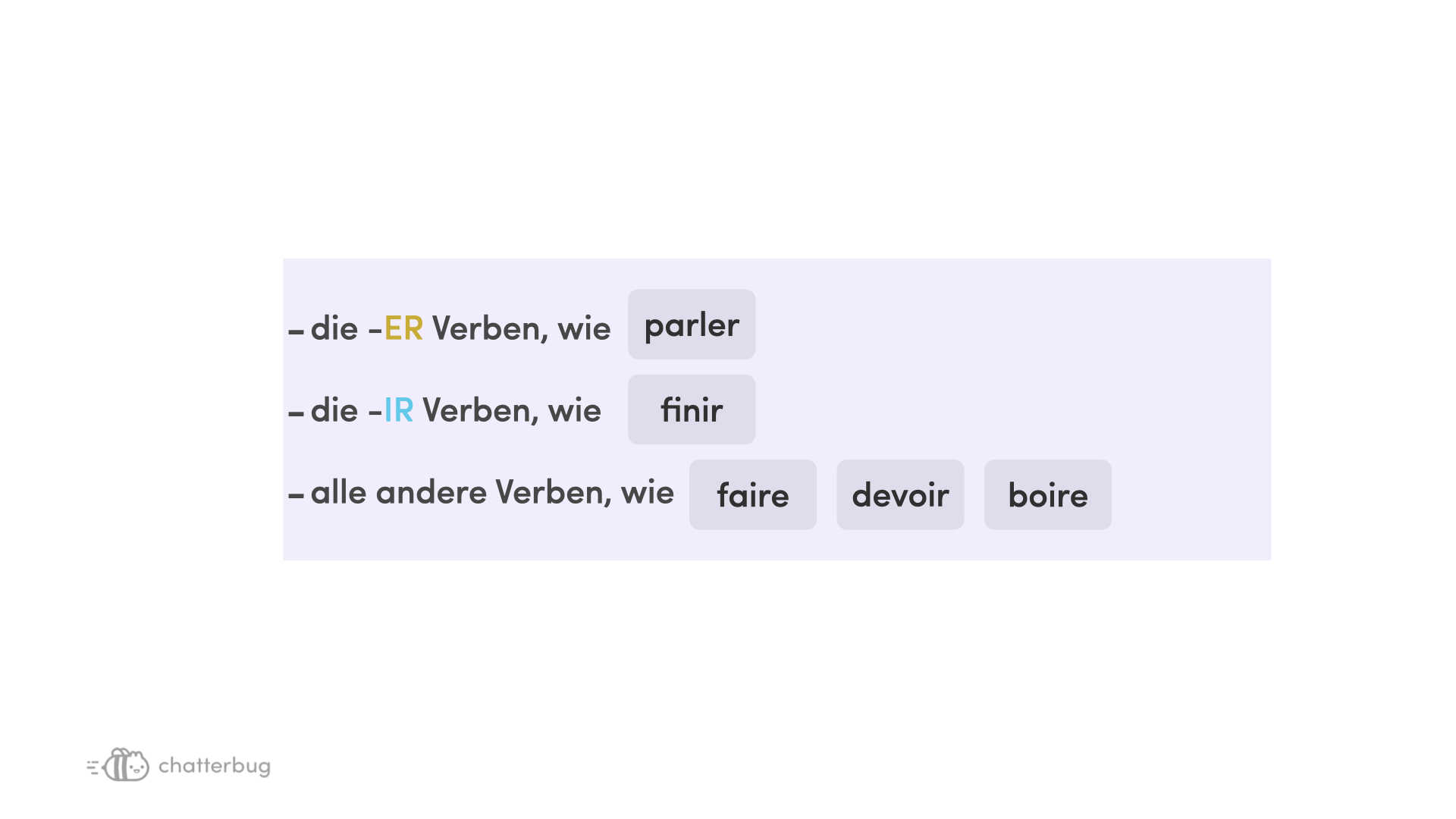Click 'die' in the -IR line
This screenshot has height=819, width=1456.
point(334,410)
